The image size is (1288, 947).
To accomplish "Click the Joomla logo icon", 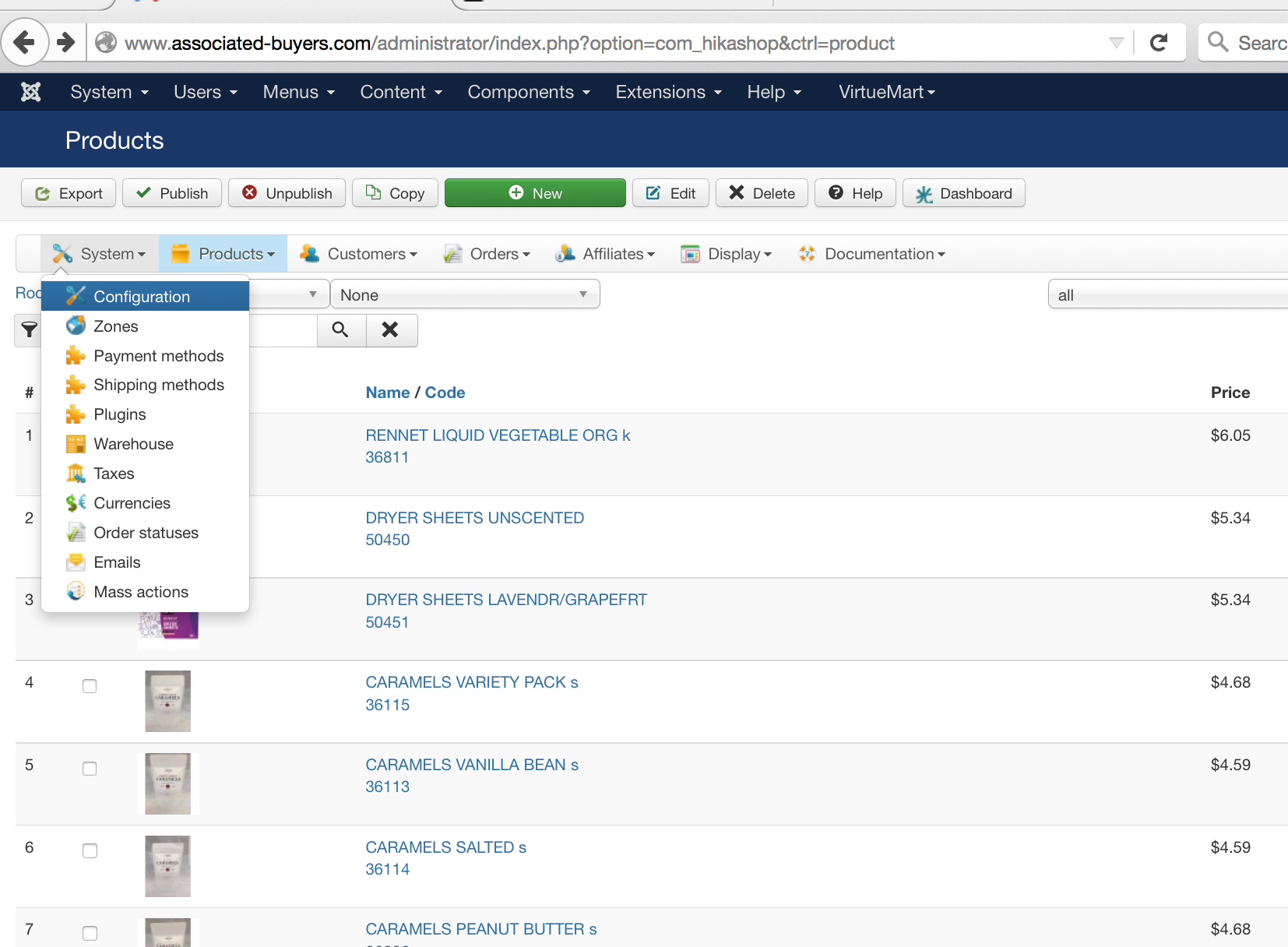I will 30,92.
